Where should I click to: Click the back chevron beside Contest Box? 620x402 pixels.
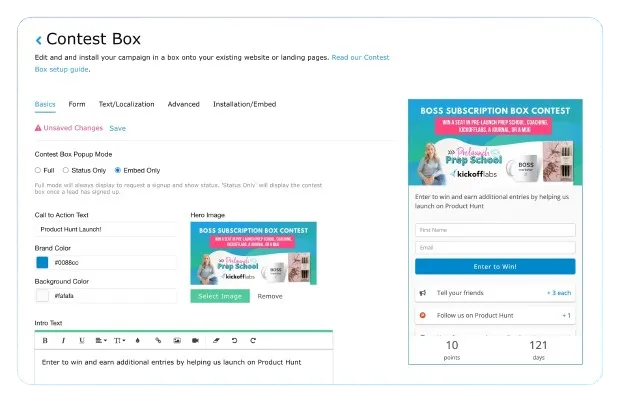coord(38,41)
